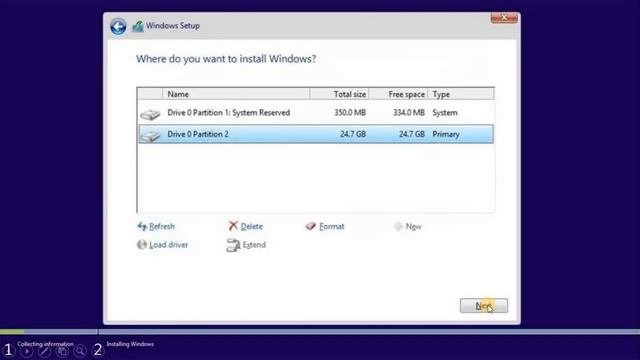Click the Installing Windows step label
This screenshot has height=360, width=640.
(130, 344)
